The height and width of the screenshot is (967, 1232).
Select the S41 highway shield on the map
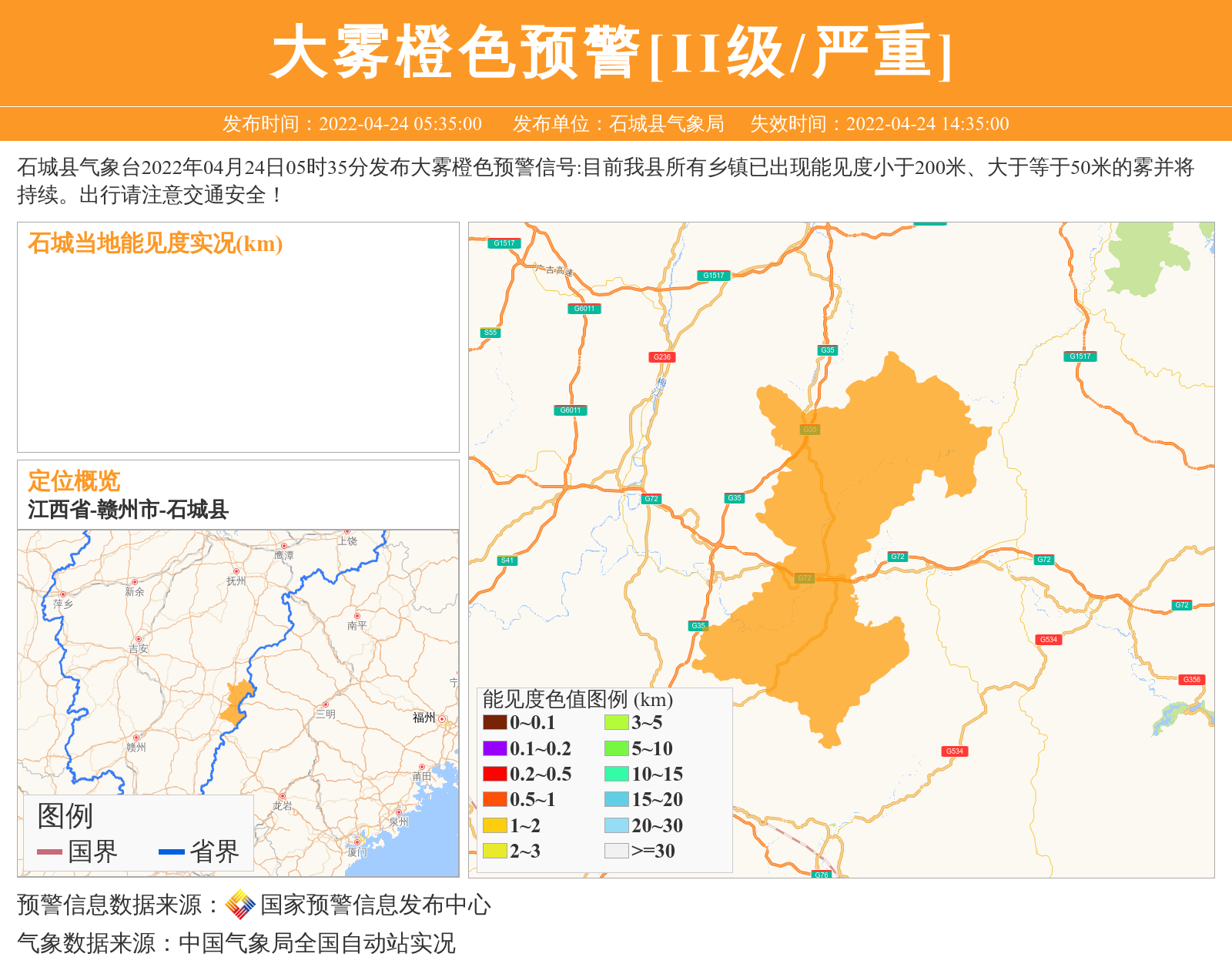(507, 560)
